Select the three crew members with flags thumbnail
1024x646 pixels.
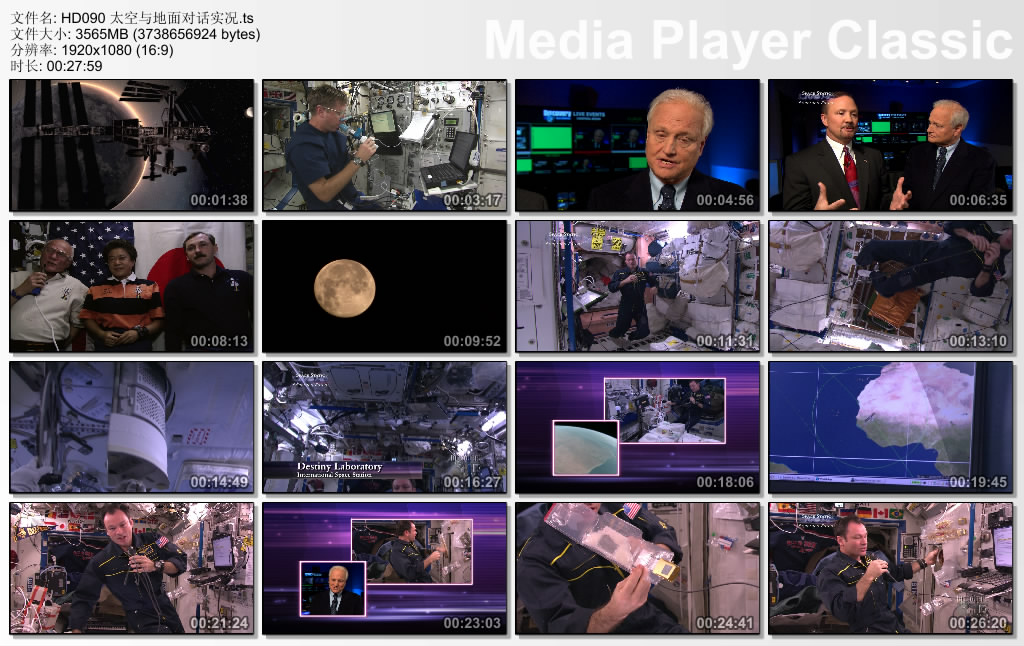[132, 287]
